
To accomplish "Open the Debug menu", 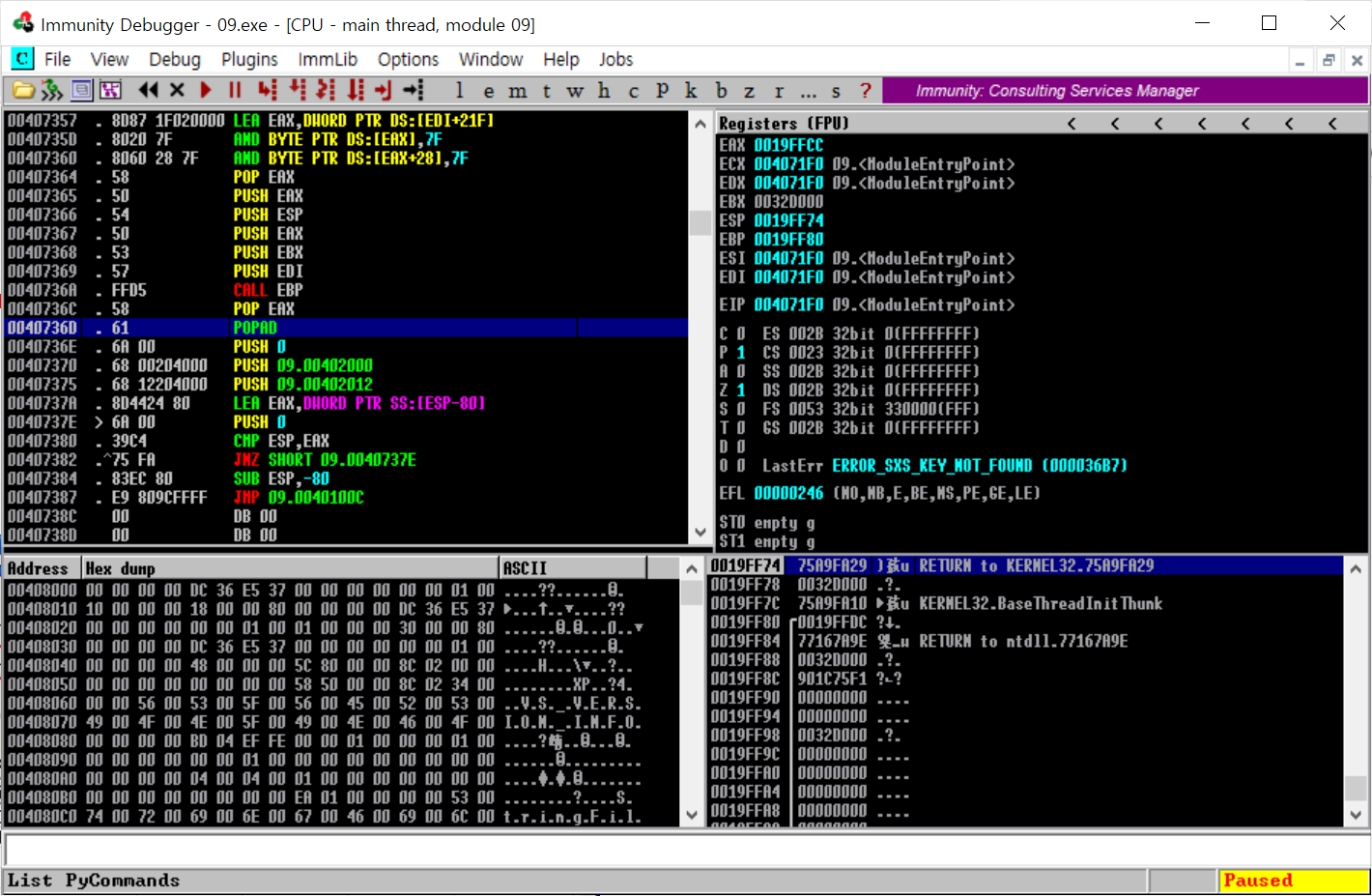I will coord(174,59).
